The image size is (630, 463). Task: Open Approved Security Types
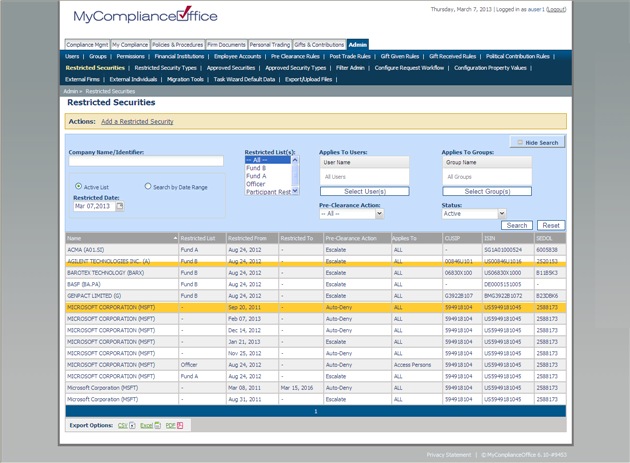pos(296,68)
